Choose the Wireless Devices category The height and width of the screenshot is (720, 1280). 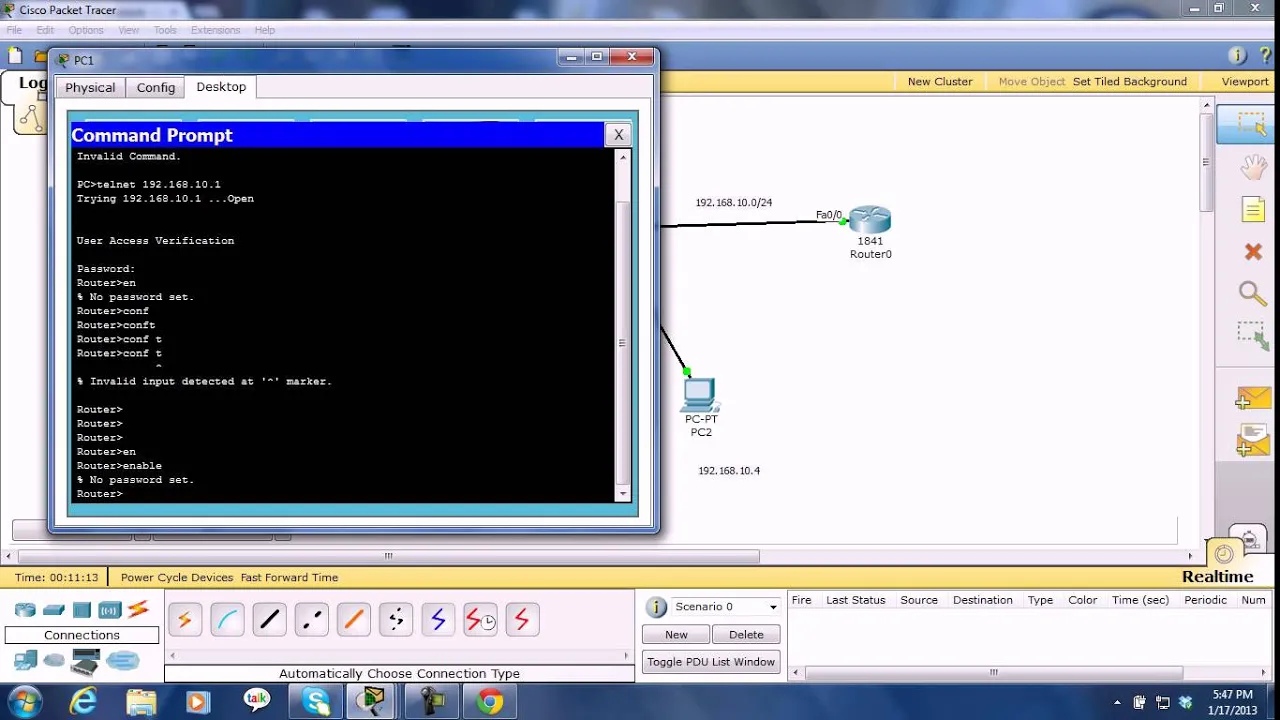click(109, 610)
